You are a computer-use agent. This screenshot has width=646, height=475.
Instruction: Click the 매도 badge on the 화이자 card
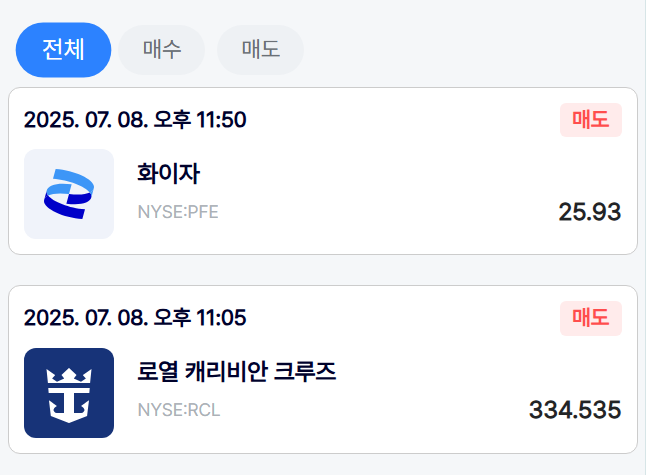591,120
